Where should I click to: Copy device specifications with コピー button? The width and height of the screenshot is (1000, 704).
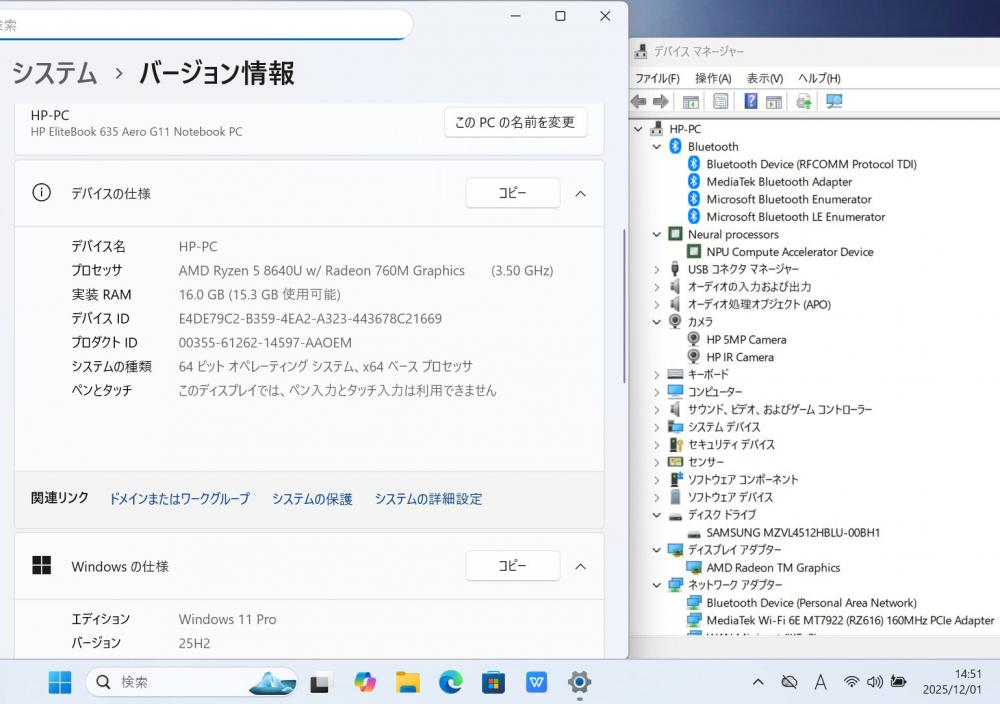512,194
